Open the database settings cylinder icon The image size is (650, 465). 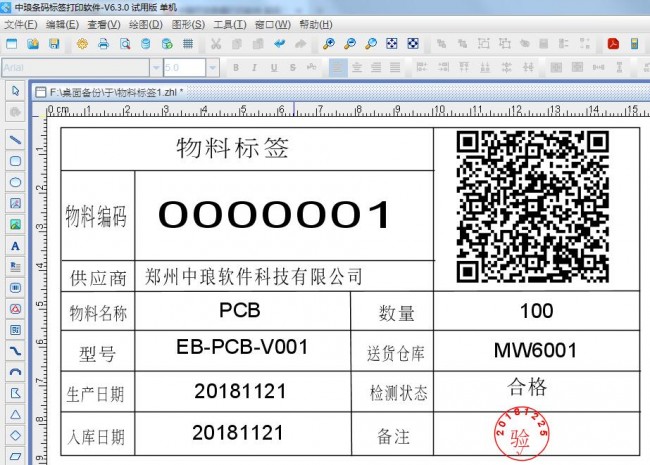(146, 44)
